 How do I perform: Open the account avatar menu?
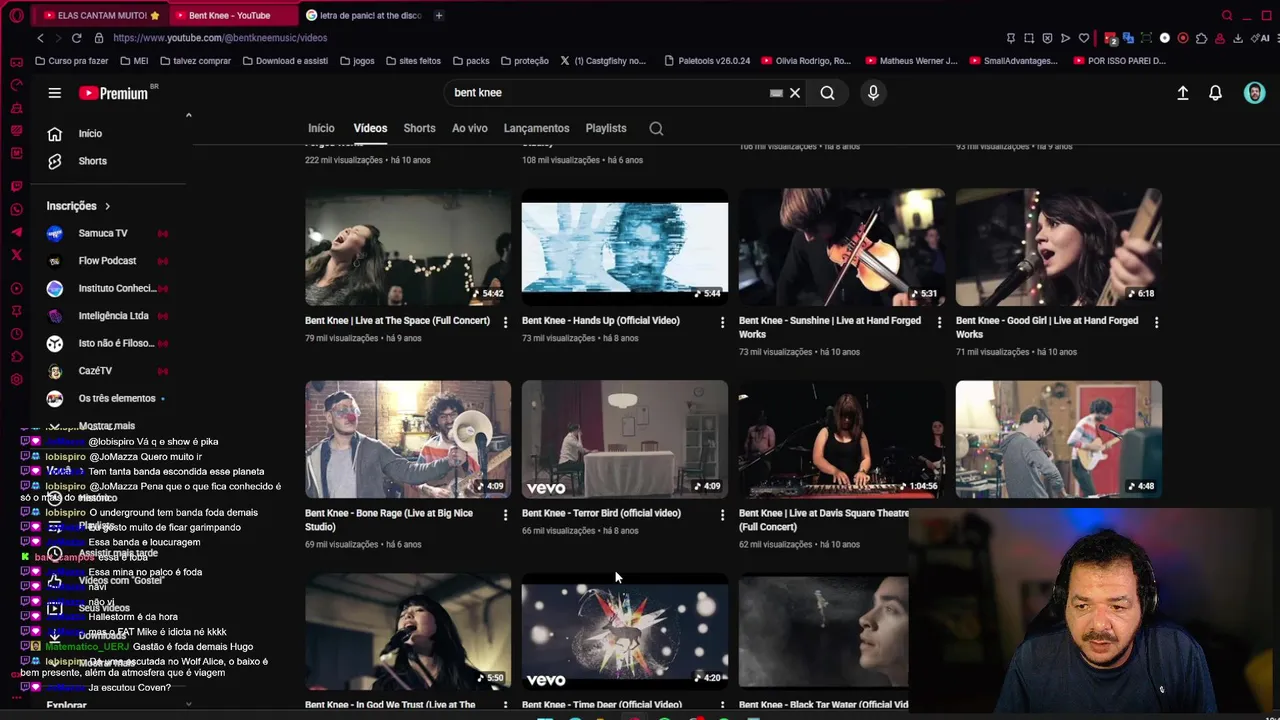pos(1254,93)
